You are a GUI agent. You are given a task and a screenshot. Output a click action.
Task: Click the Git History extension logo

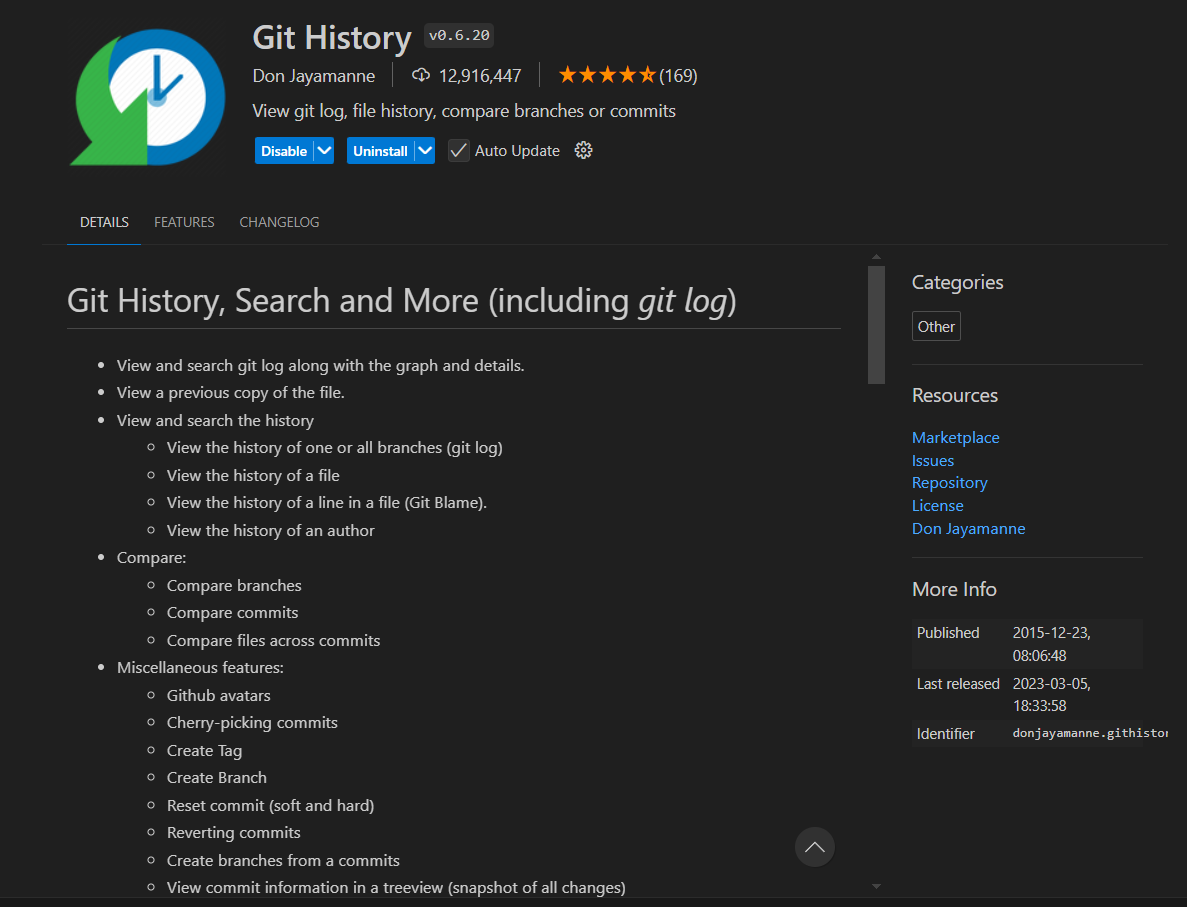(148, 97)
